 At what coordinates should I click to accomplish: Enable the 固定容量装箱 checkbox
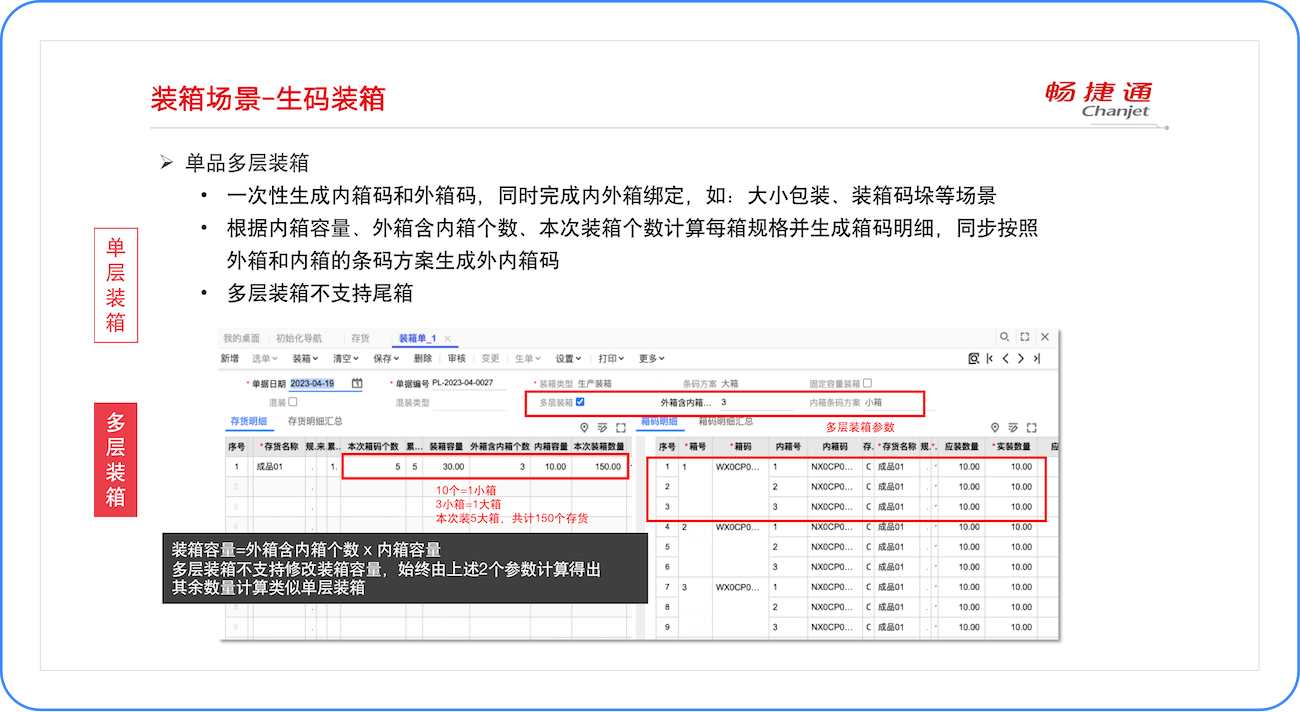pyautogui.click(x=867, y=383)
